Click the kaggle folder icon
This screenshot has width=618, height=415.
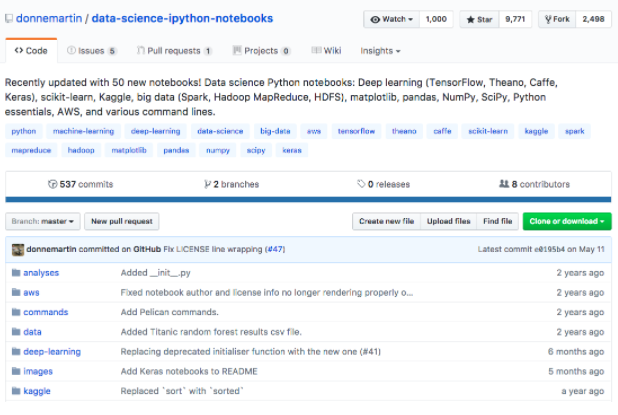(16, 391)
